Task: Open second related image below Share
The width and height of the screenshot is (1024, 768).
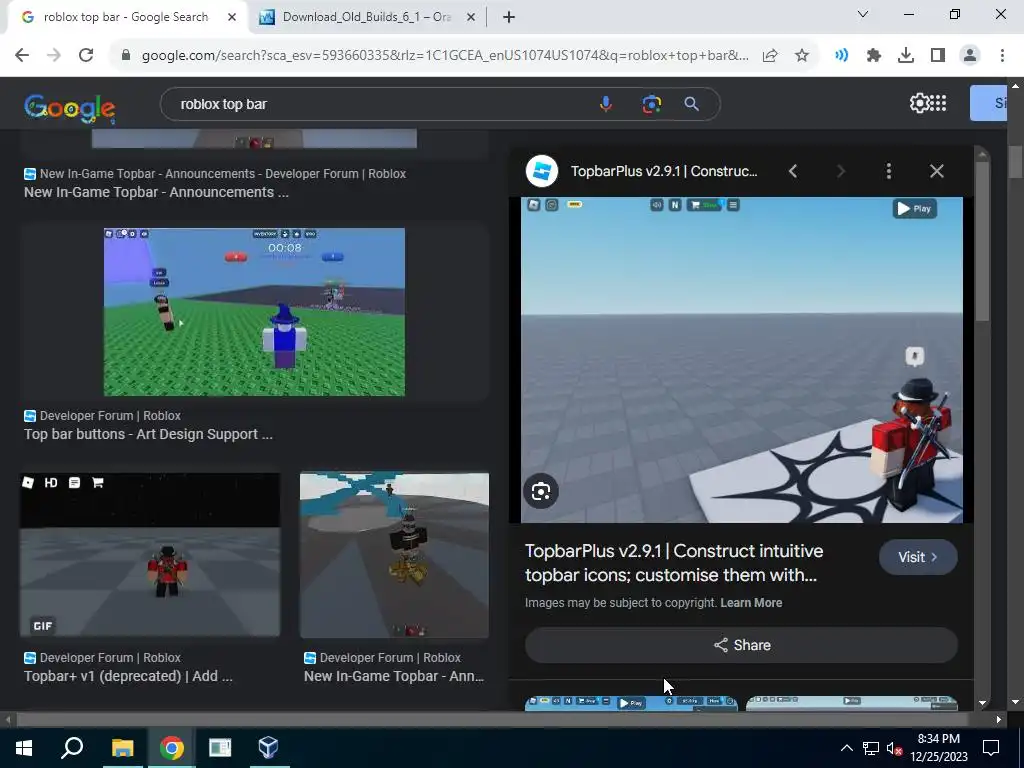Action: tap(852, 703)
